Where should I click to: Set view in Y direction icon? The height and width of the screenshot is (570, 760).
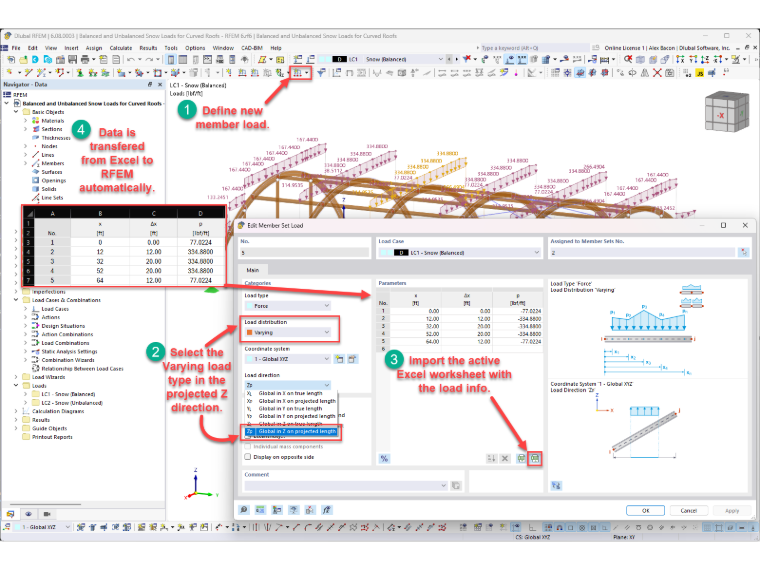tap(693, 59)
